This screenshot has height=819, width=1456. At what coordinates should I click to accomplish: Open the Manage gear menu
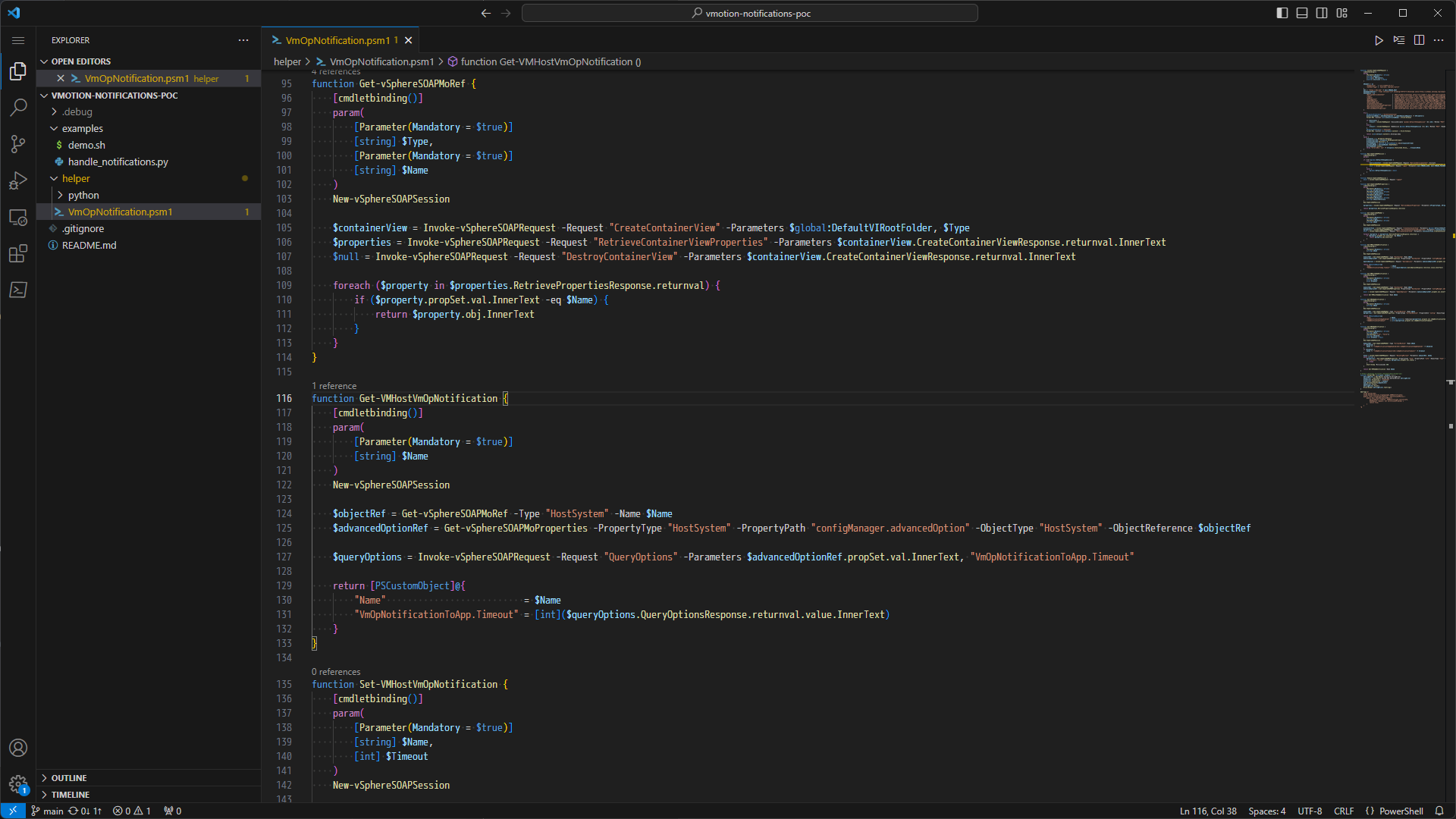(x=18, y=785)
